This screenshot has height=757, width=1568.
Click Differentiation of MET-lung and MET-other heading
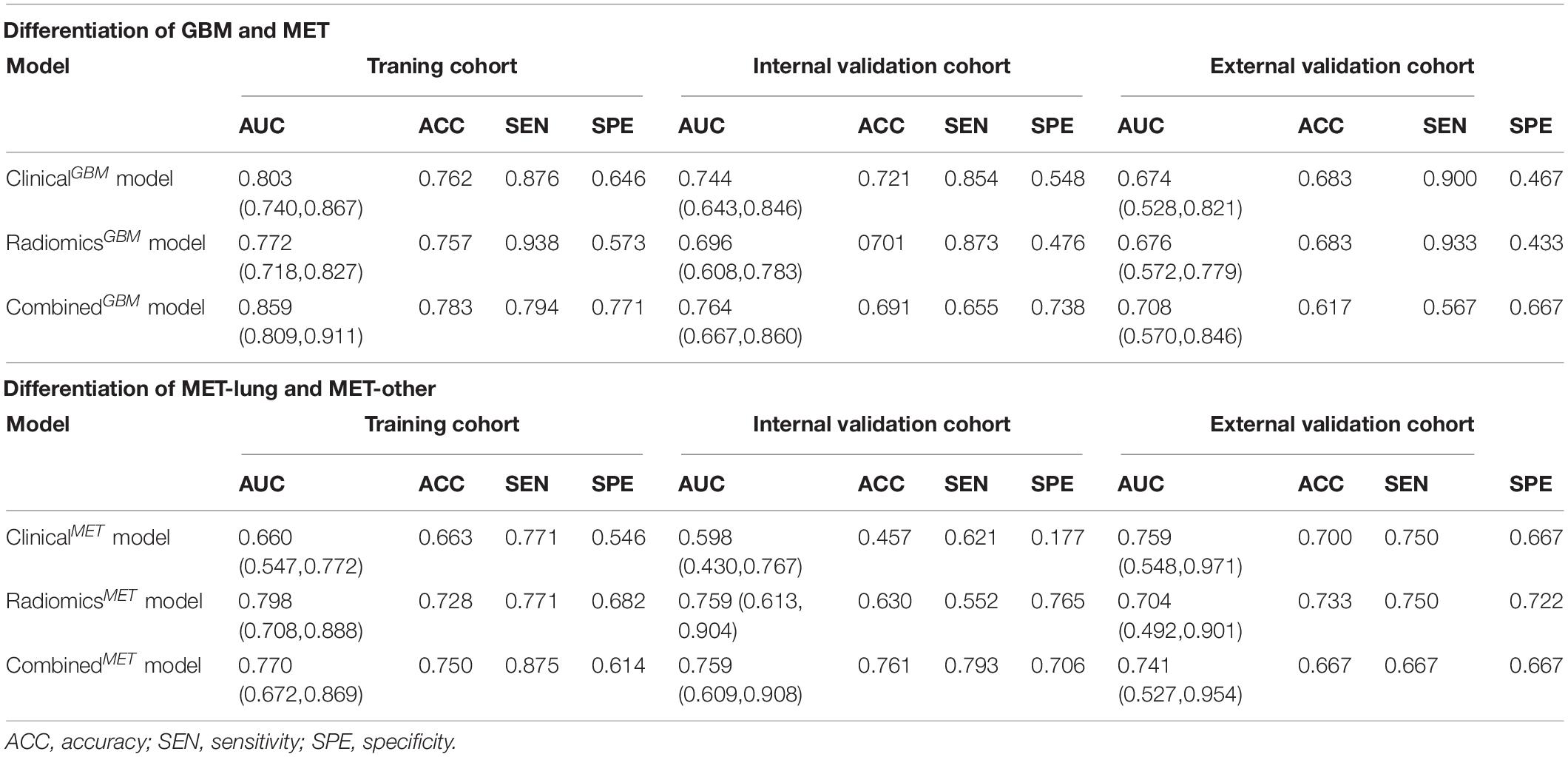point(220,388)
